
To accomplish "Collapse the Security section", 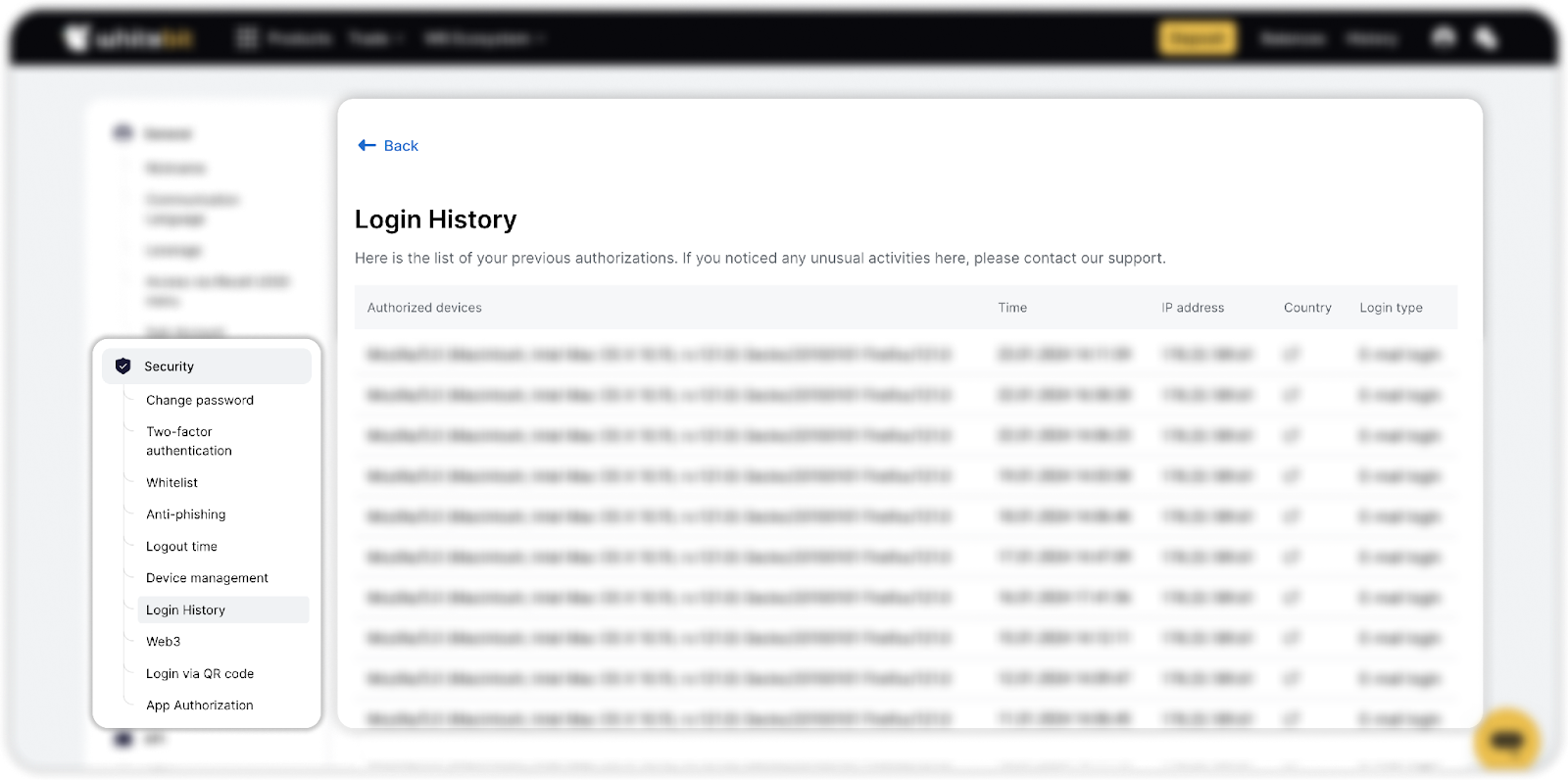I will (206, 366).
